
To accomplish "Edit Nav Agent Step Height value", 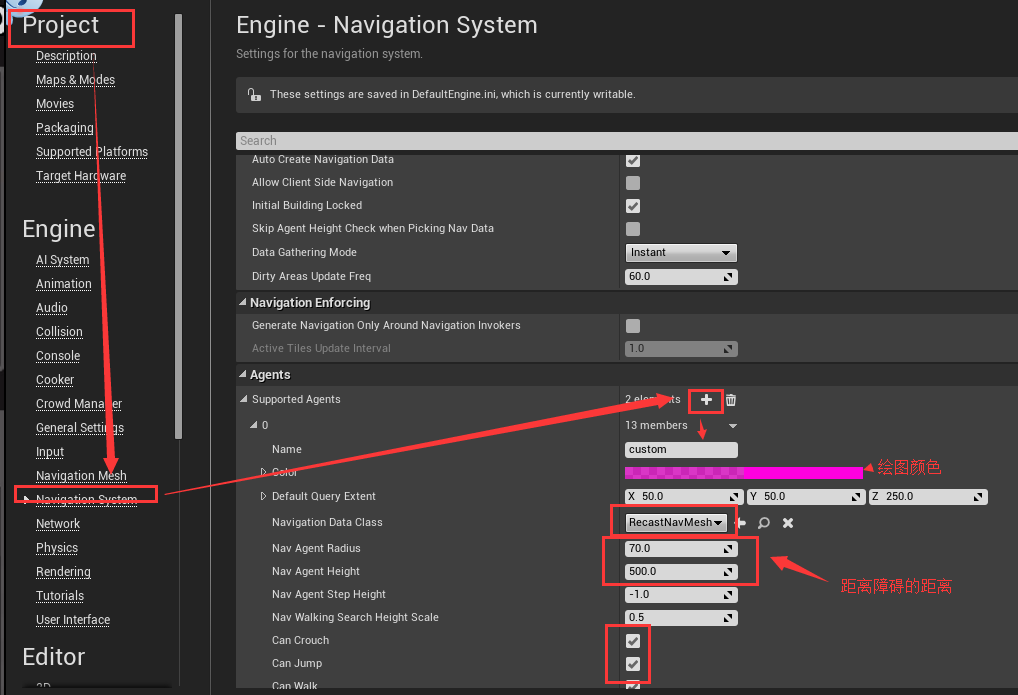I will (681, 595).
